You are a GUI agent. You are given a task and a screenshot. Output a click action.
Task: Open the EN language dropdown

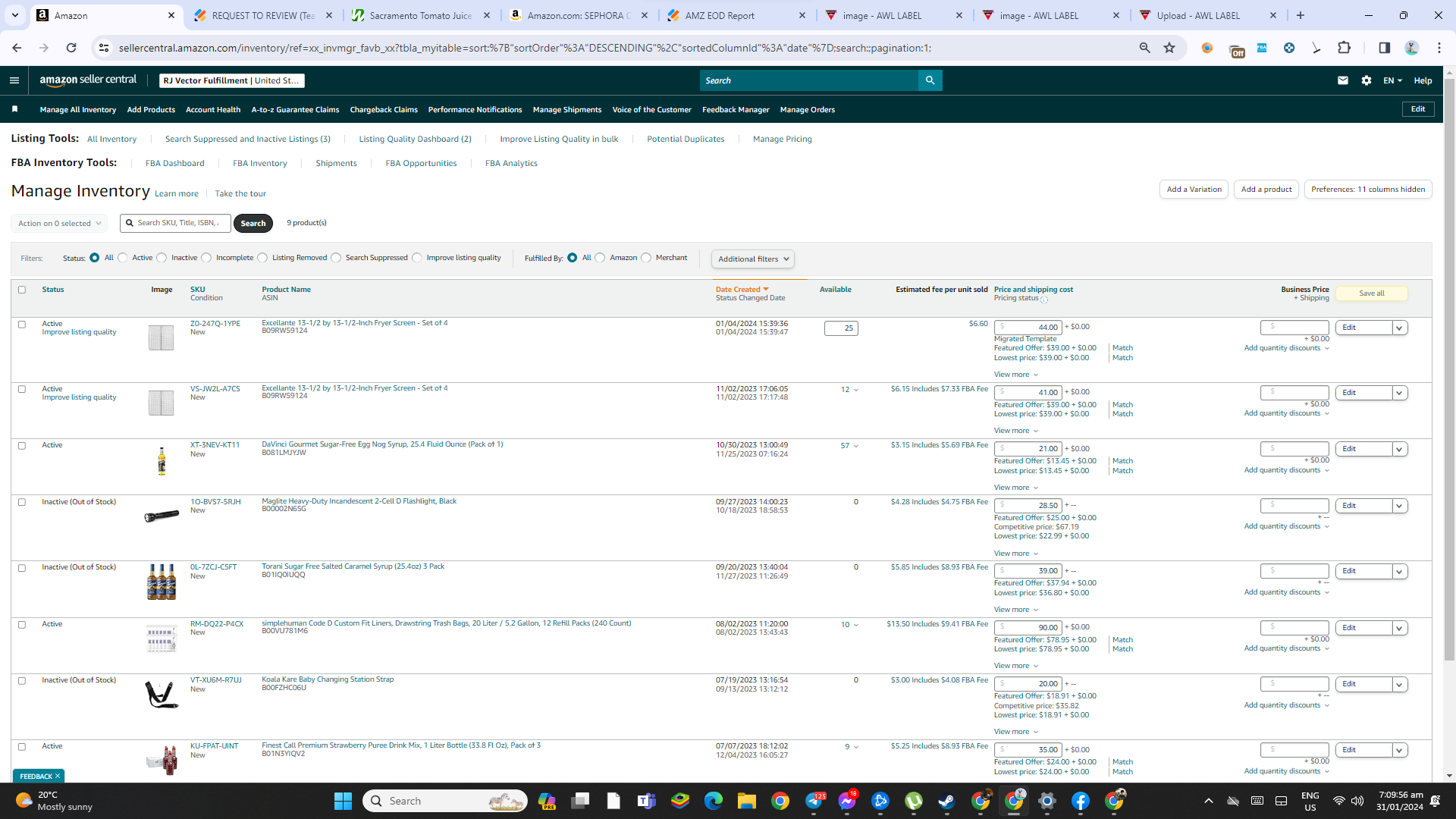pyautogui.click(x=1392, y=80)
